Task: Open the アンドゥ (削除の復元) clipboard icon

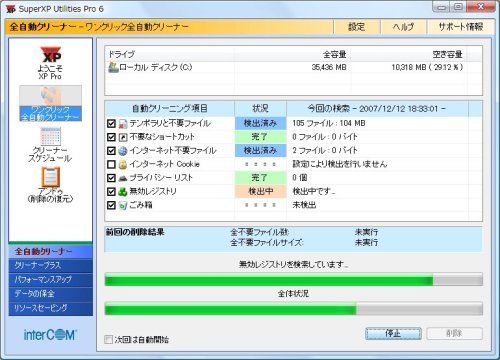Action: click(x=50, y=177)
